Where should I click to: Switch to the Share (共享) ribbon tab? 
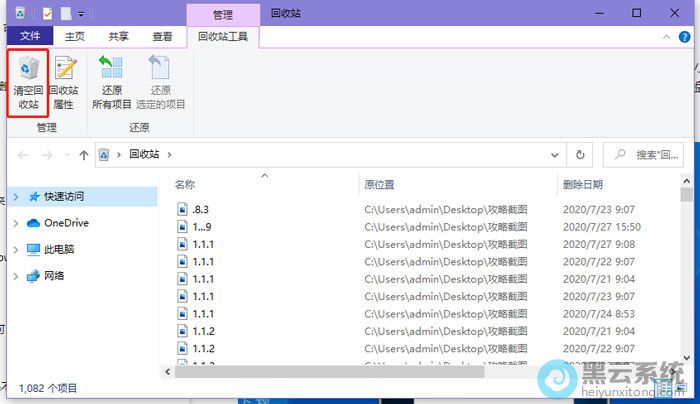point(118,37)
